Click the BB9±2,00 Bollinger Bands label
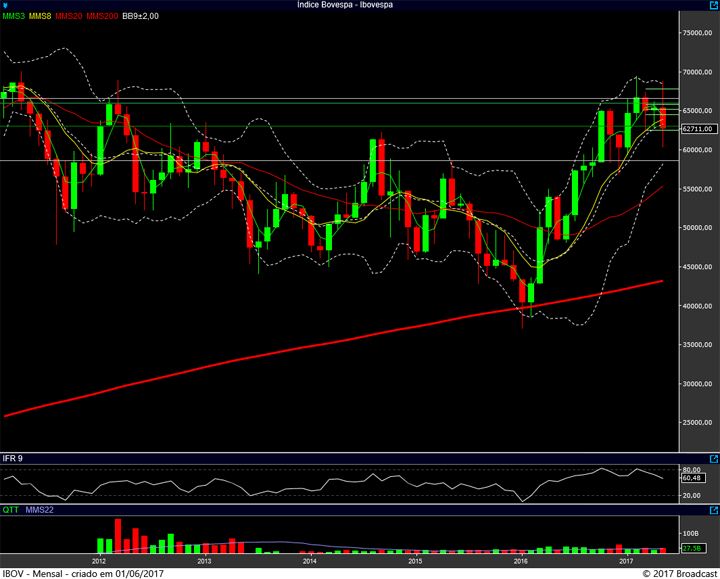 [140, 16]
